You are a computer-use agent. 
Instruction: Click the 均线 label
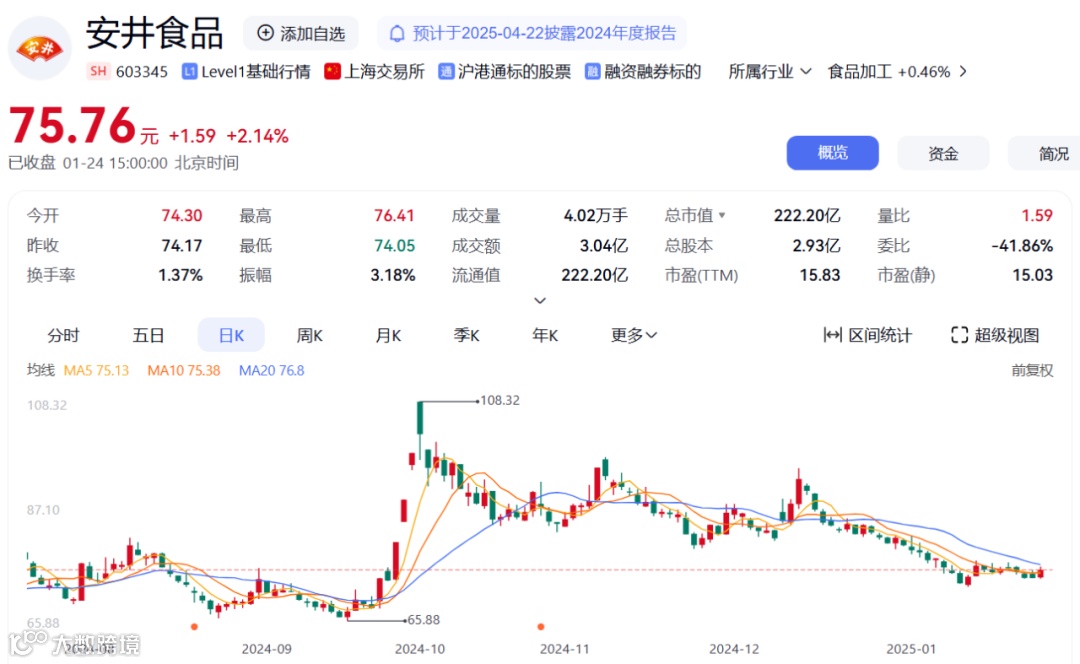coord(41,370)
